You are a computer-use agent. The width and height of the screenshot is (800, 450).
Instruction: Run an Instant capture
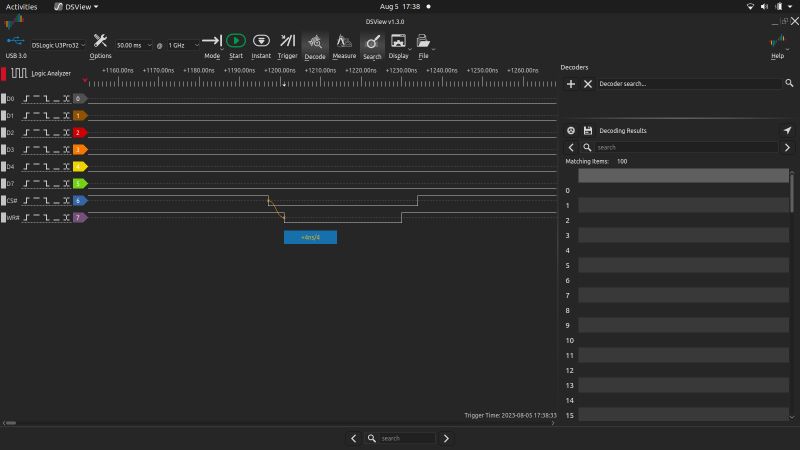[261, 46]
